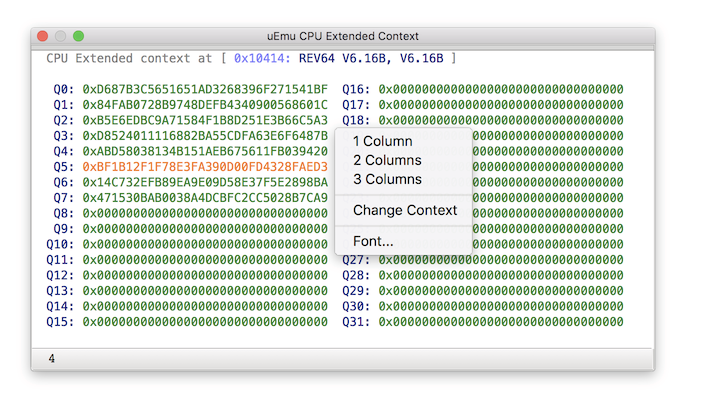Click the Q28 register zero value
This screenshot has width=702, height=412.
pos(501,275)
